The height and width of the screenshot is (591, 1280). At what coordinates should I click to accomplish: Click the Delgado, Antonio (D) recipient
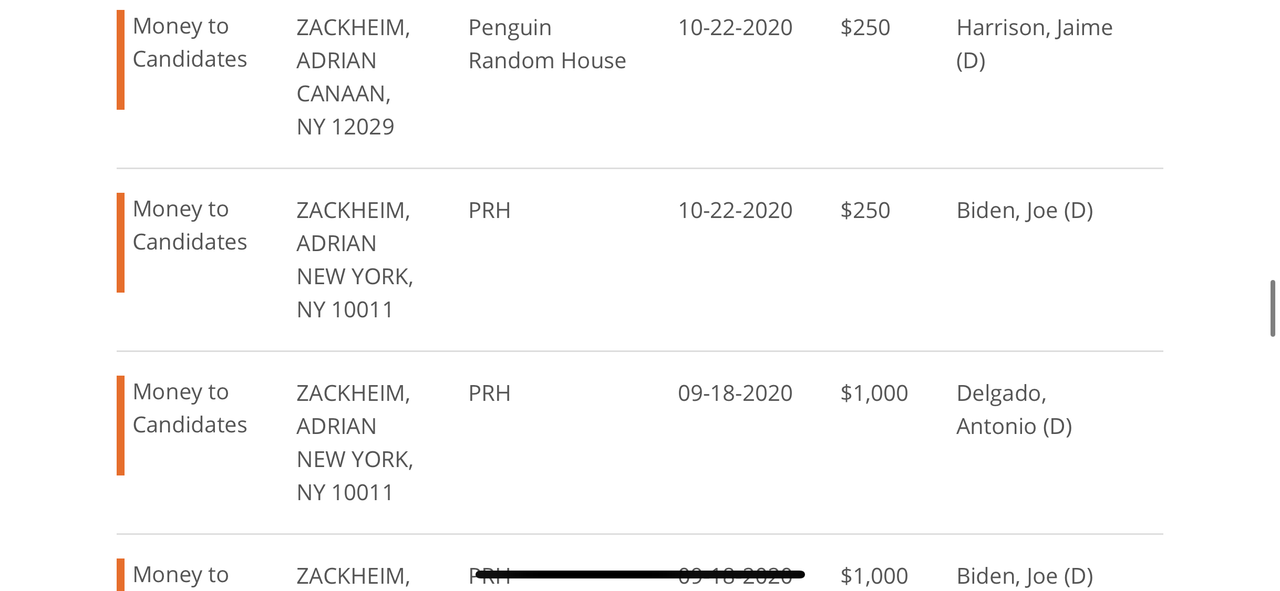point(1014,410)
